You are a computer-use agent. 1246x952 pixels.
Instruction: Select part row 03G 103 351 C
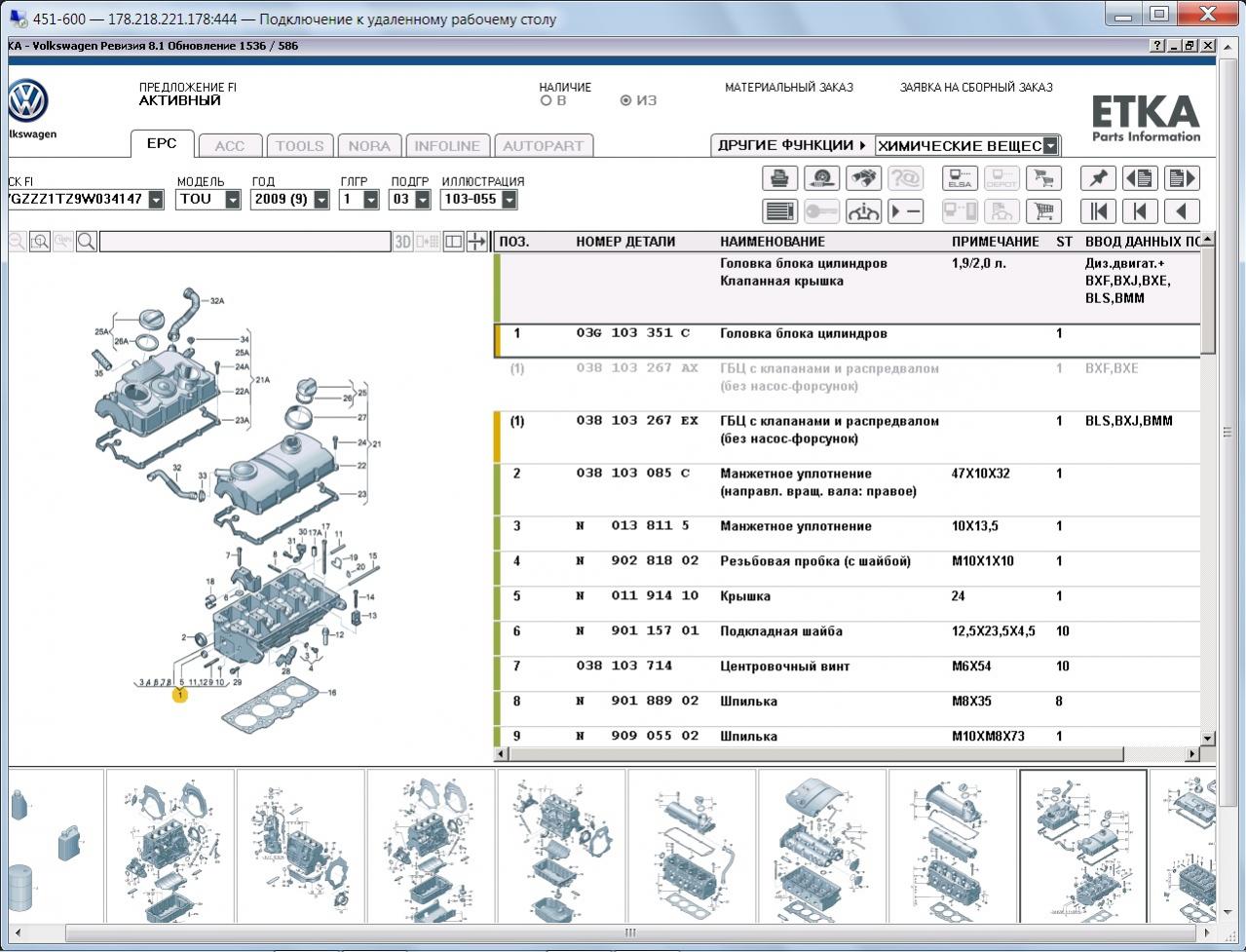coord(848,341)
